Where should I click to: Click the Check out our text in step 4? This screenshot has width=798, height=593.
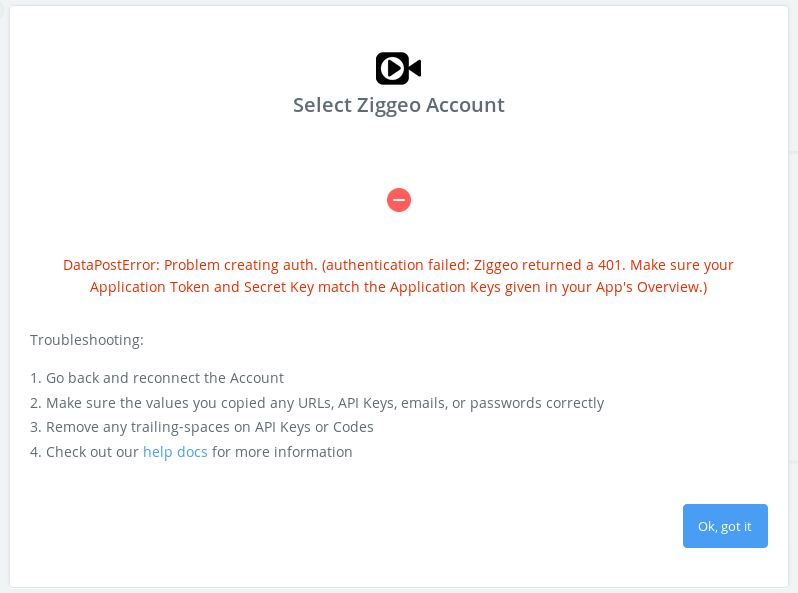[92, 452]
